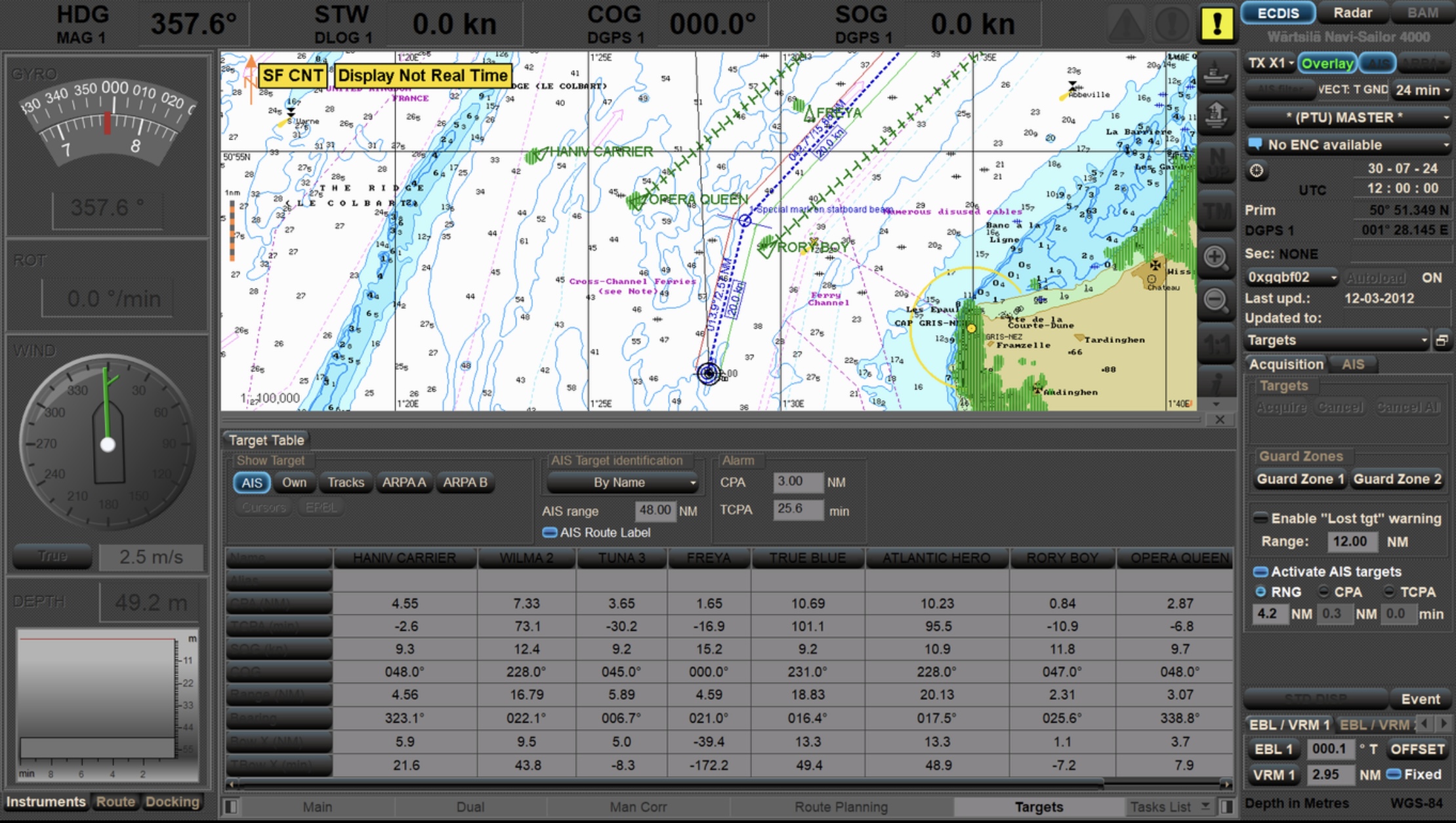Click the ship with up arrow icon
This screenshot has height=823, width=1456.
1216,115
